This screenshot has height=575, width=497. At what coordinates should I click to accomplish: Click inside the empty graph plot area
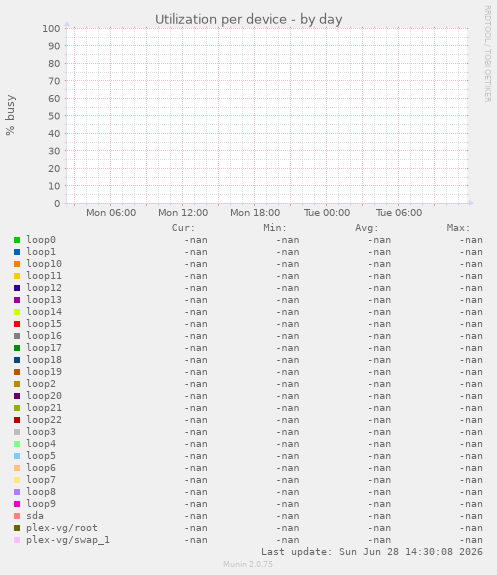(x=267, y=116)
